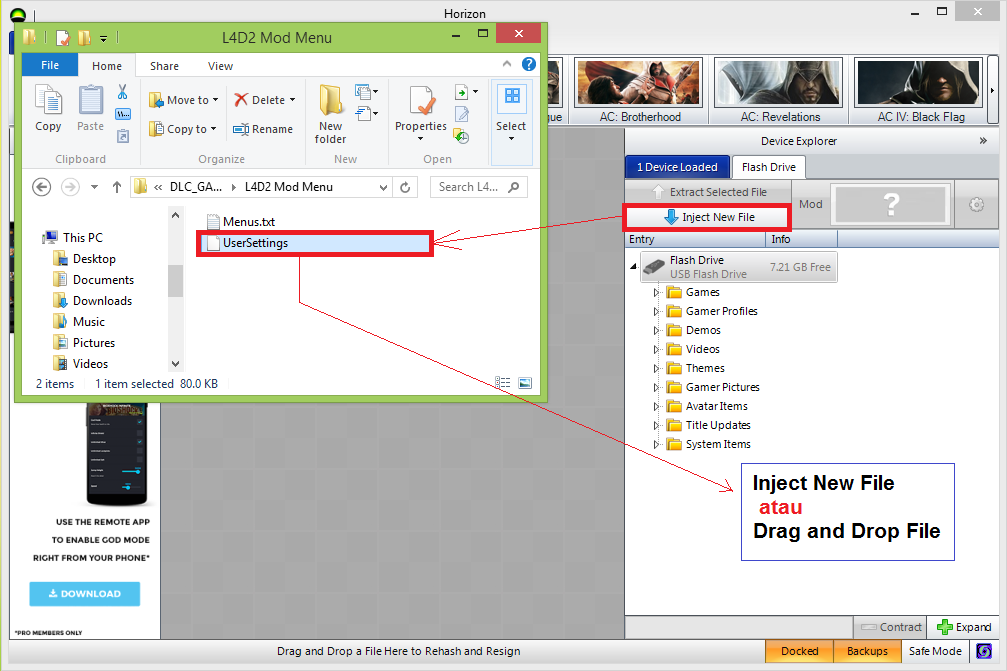The image size is (1007, 671).
Task: Go forward in Explorer navigation
Action: pyautogui.click(x=70, y=187)
